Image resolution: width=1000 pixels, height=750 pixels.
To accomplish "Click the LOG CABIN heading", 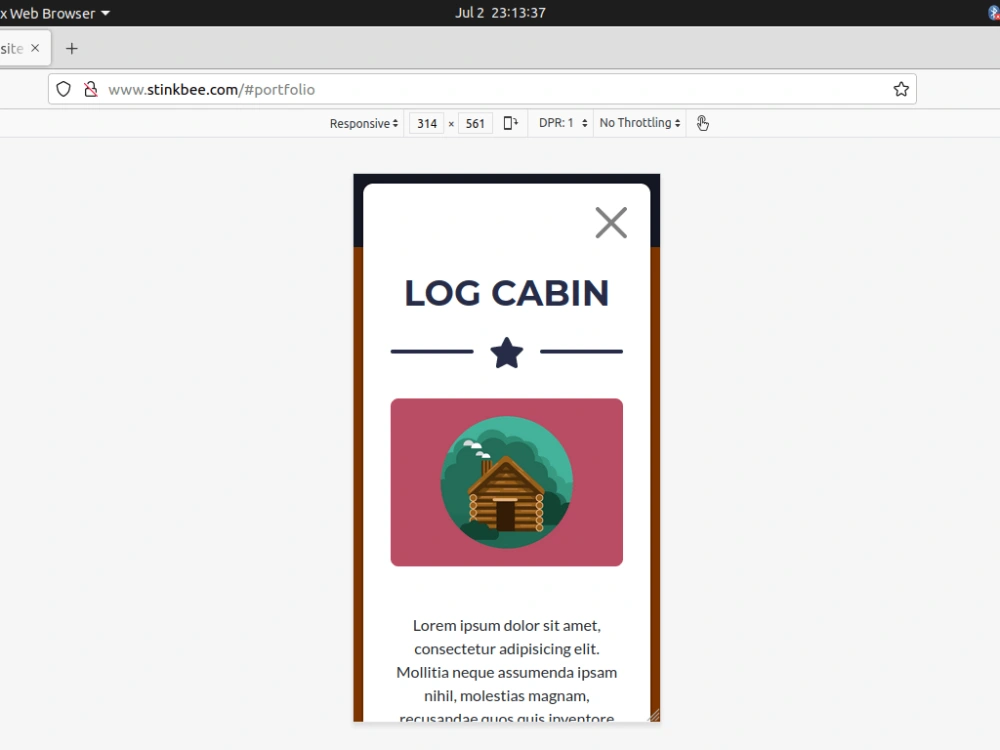I will (506, 293).
